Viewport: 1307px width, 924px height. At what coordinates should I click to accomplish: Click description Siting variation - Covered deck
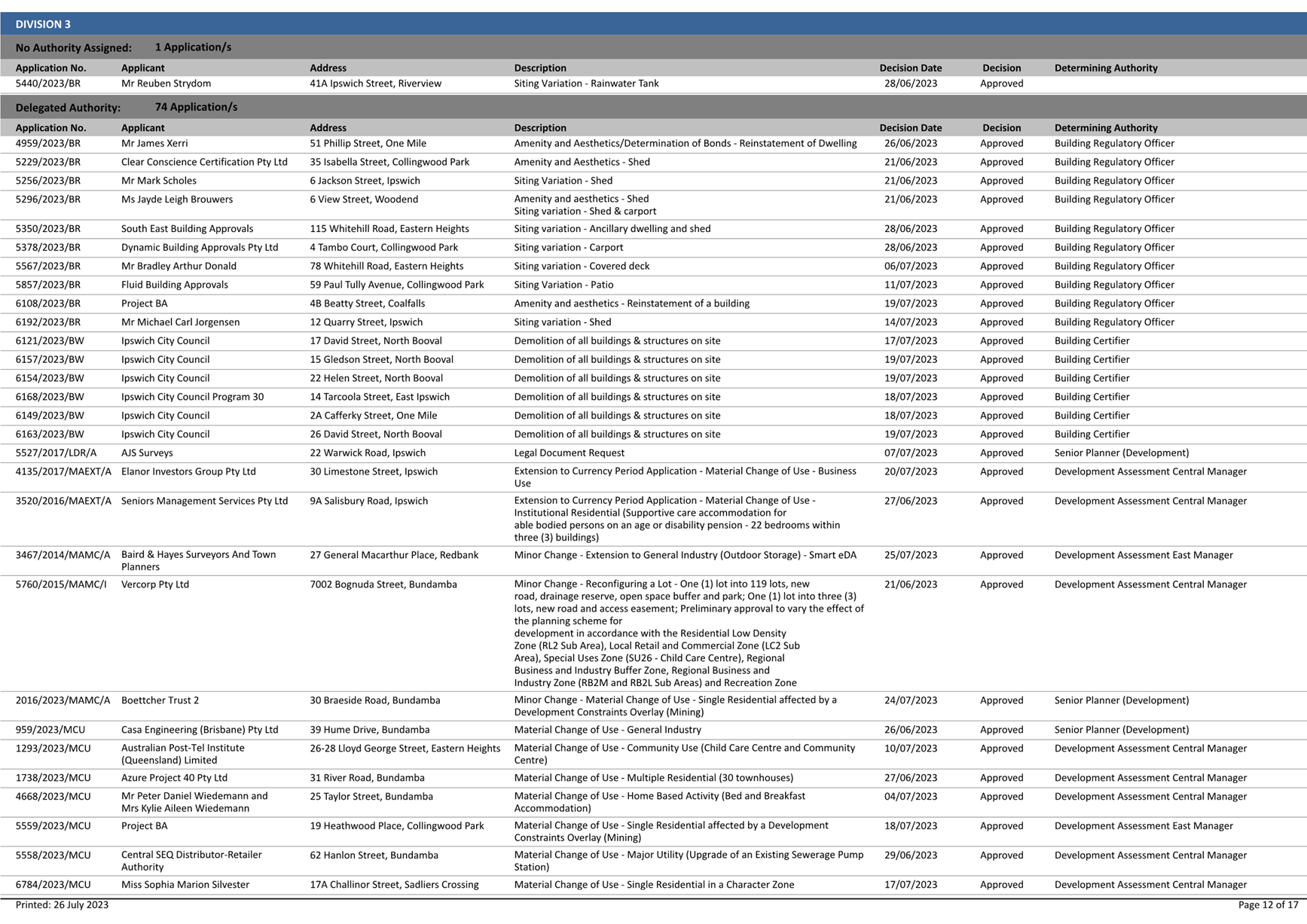(582, 267)
